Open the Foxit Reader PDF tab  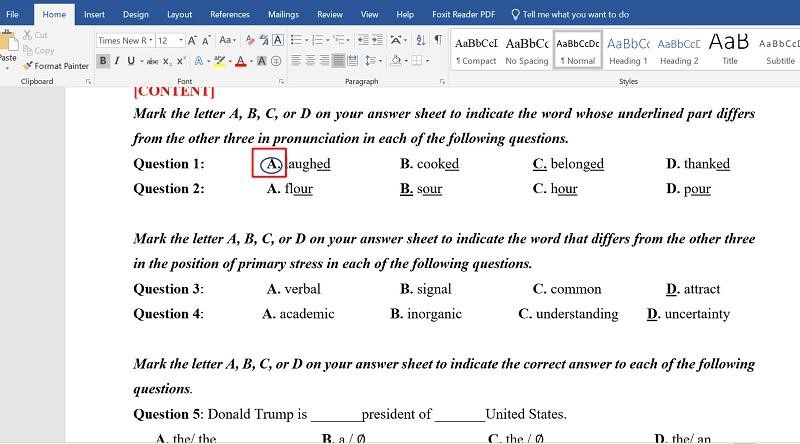pyautogui.click(x=463, y=14)
